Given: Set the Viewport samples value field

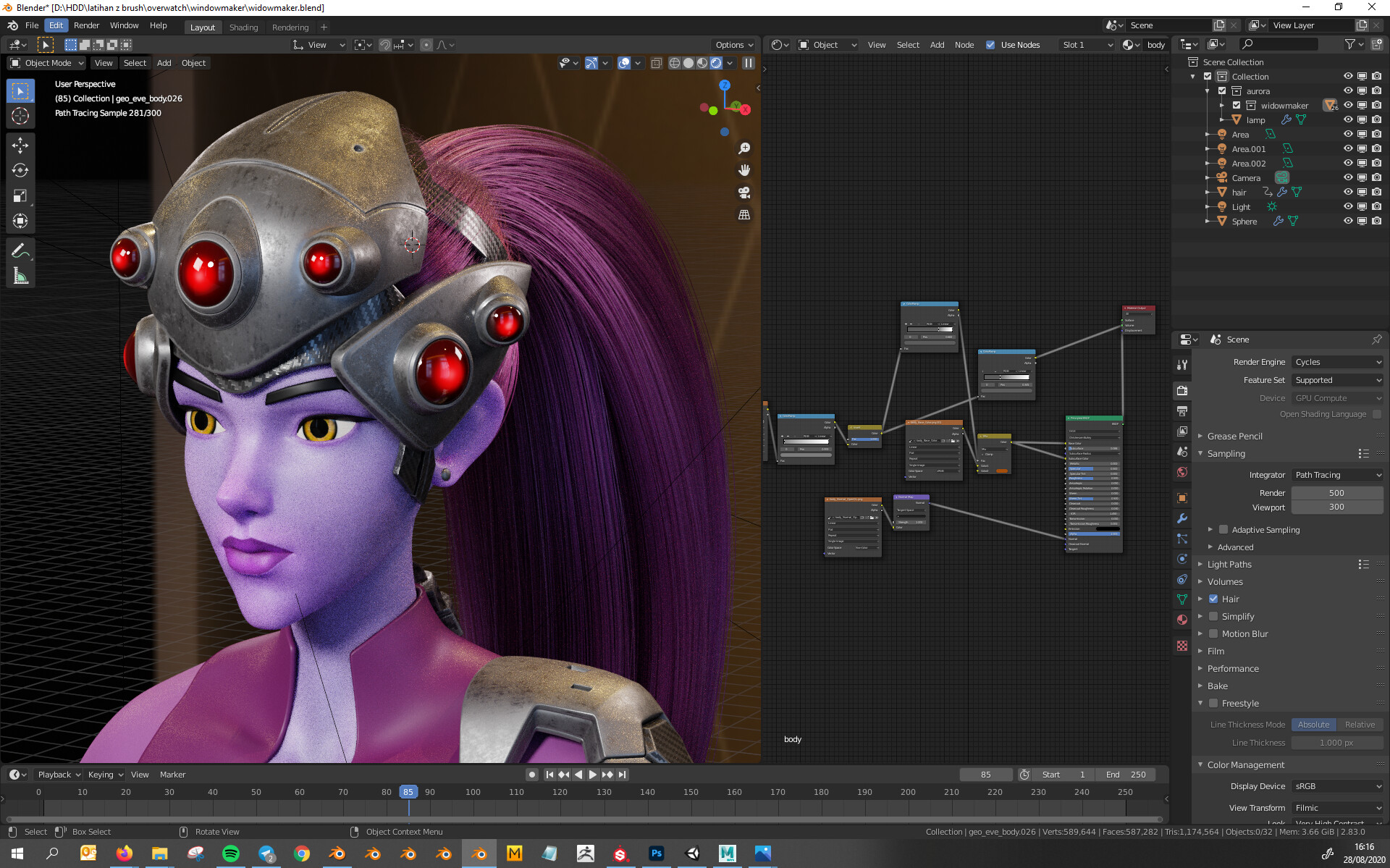Looking at the screenshot, I should (1336, 507).
